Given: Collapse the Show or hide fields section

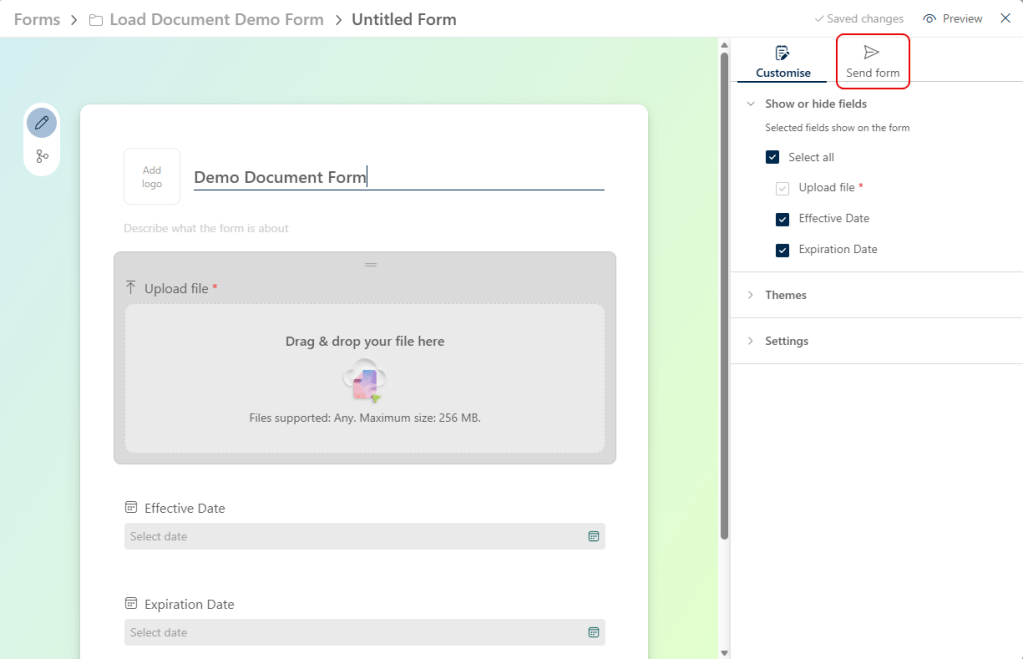Looking at the screenshot, I should tap(751, 104).
